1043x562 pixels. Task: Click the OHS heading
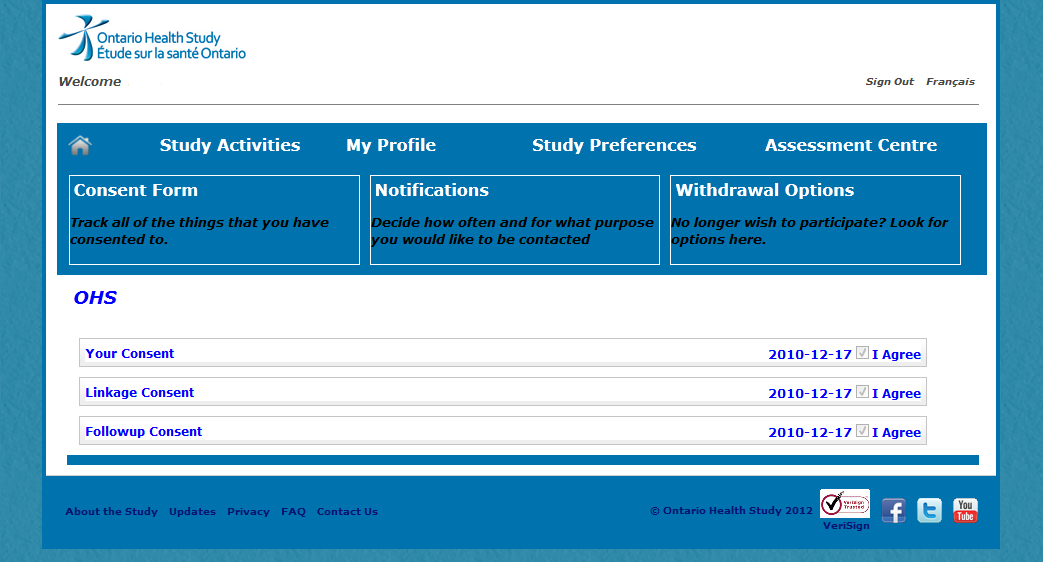(95, 297)
